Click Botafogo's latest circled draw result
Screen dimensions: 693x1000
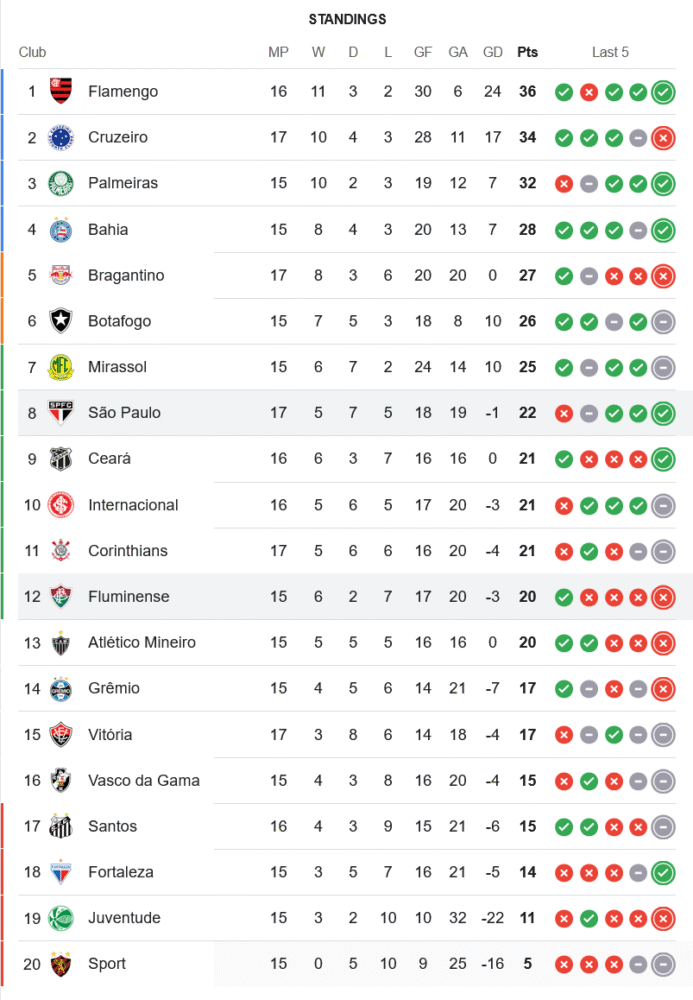point(662,321)
